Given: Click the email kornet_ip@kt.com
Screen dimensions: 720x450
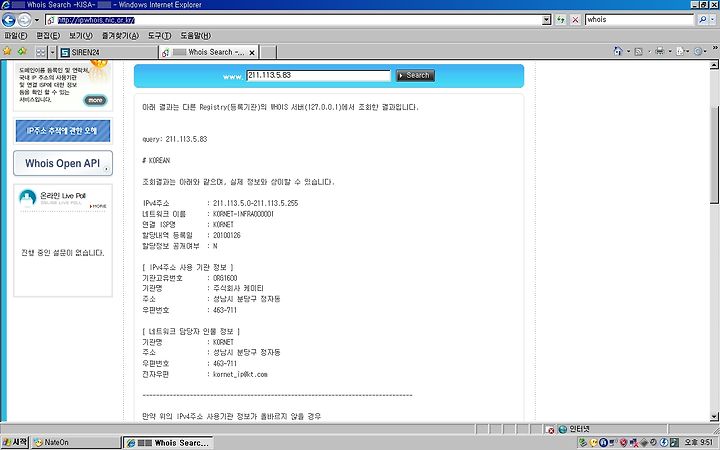Looking at the screenshot, I should coord(240,374).
